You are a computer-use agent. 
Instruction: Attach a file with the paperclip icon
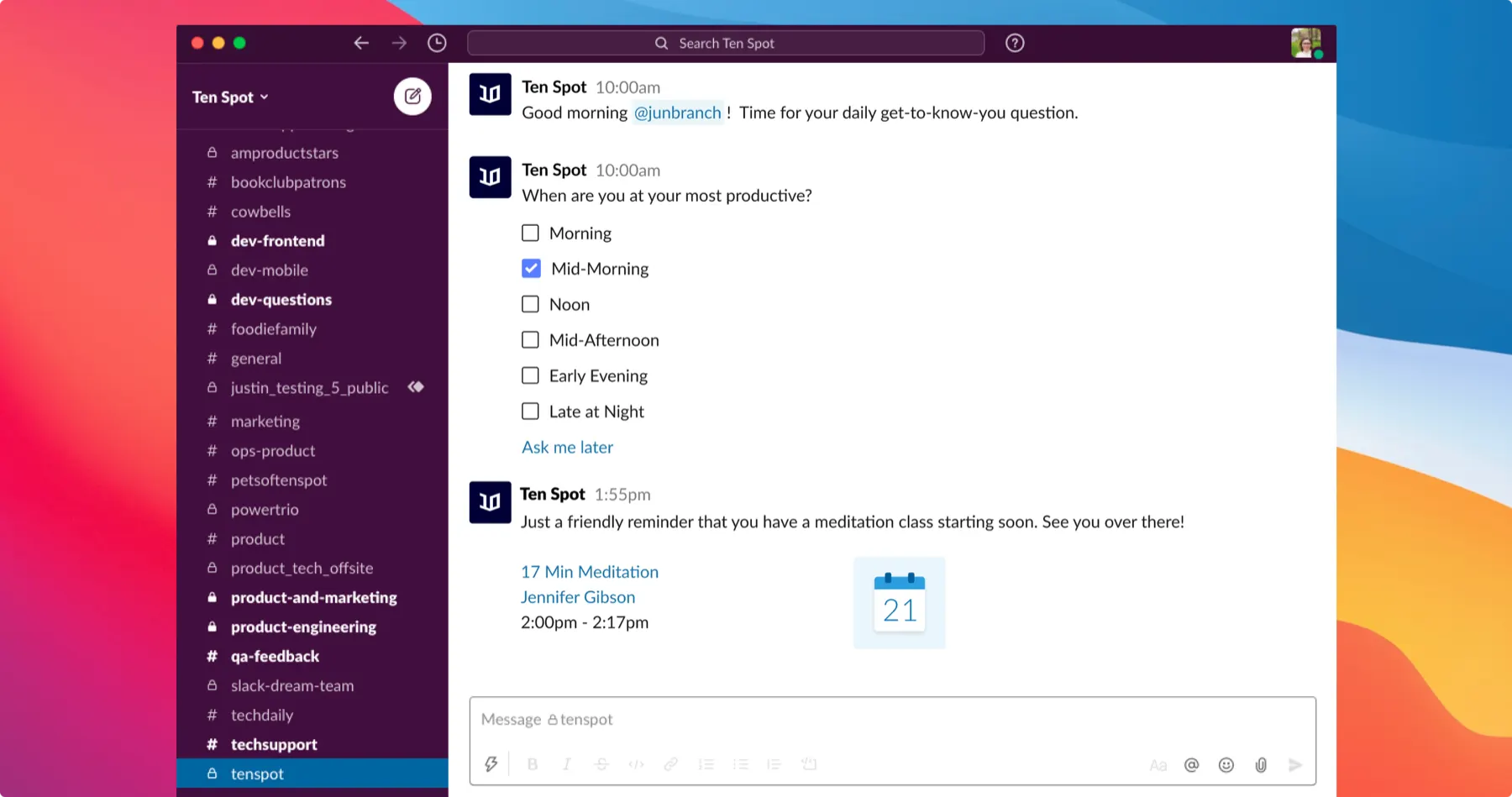pyautogui.click(x=1261, y=765)
